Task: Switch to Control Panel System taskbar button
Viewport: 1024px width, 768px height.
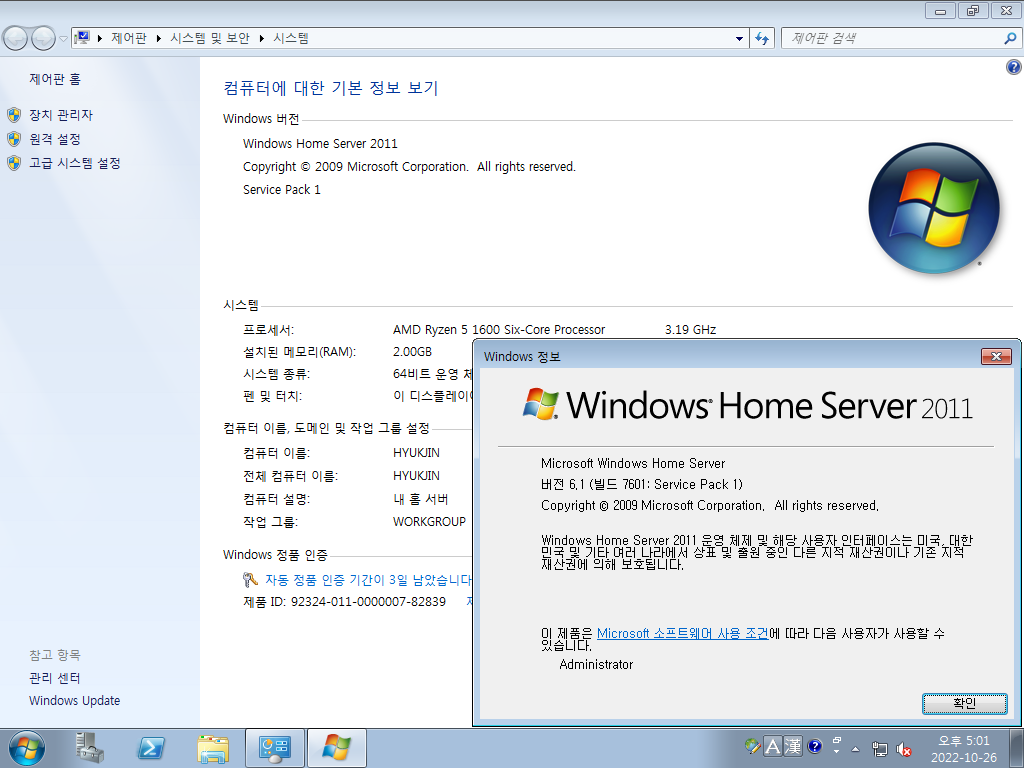Action: click(x=274, y=748)
